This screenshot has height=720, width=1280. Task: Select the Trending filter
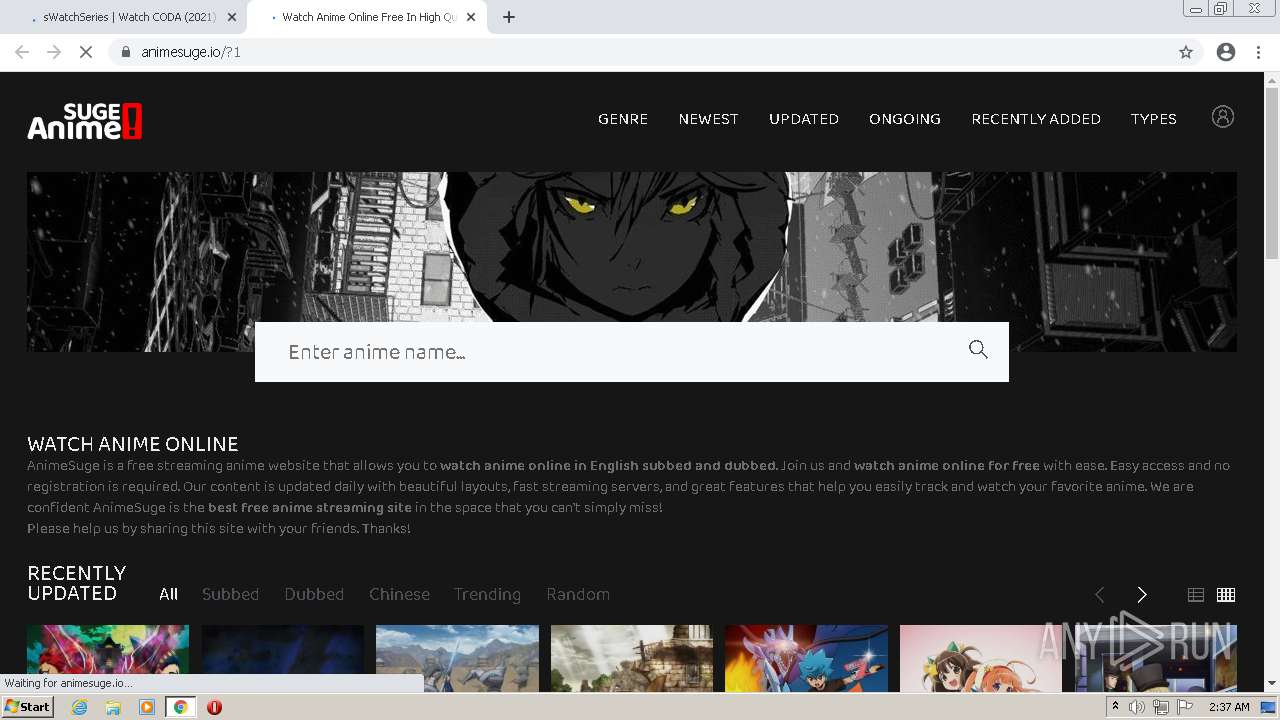point(487,594)
